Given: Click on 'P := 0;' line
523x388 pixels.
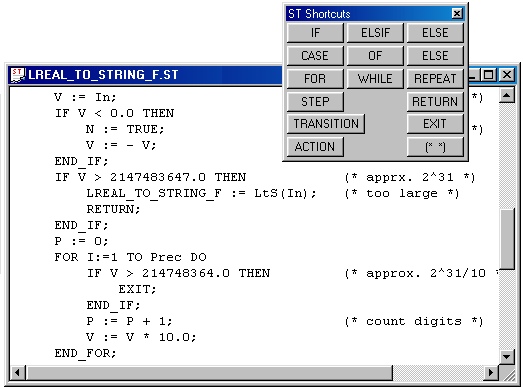Looking at the screenshot, I should pos(81,241).
